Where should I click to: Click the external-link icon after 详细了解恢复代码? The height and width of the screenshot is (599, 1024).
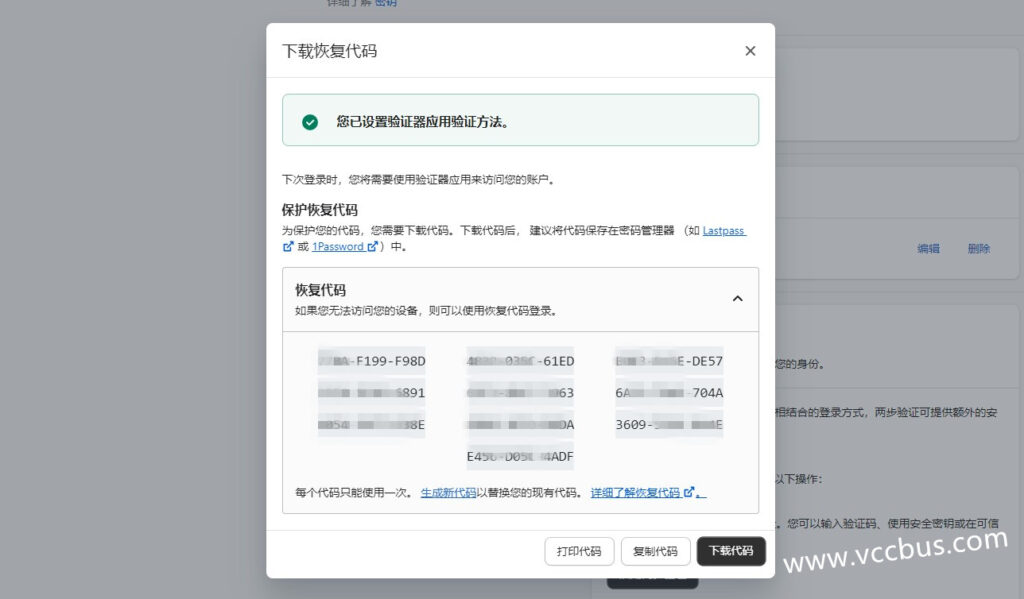(689, 493)
